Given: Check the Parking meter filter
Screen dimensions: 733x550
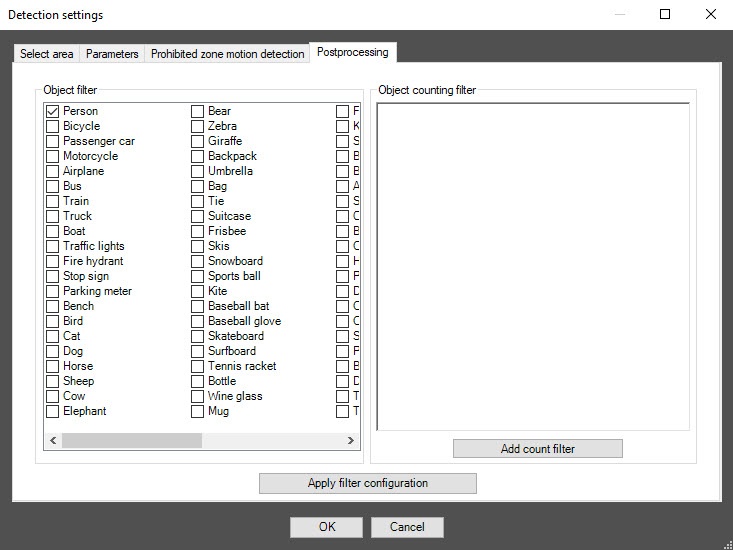Looking at the screenshot, I should pos(52,291).
